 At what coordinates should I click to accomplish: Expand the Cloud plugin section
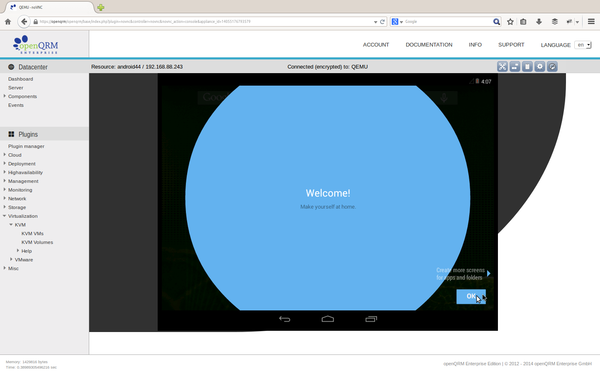(4, 155)
